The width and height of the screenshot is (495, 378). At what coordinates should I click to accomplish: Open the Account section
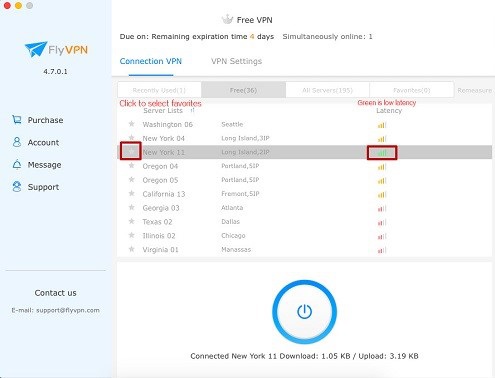(x=36, y=142)
